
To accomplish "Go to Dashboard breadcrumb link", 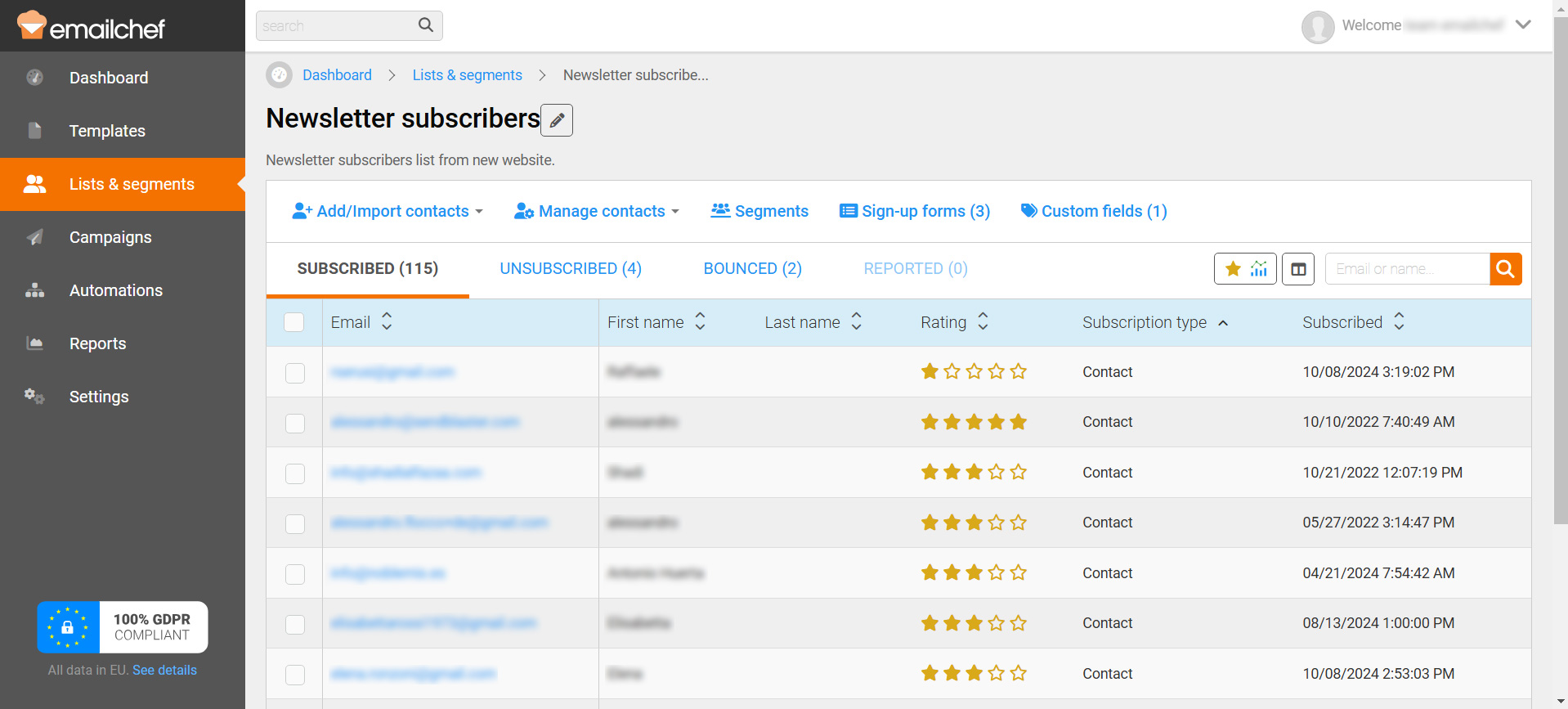I will (337, 75).
